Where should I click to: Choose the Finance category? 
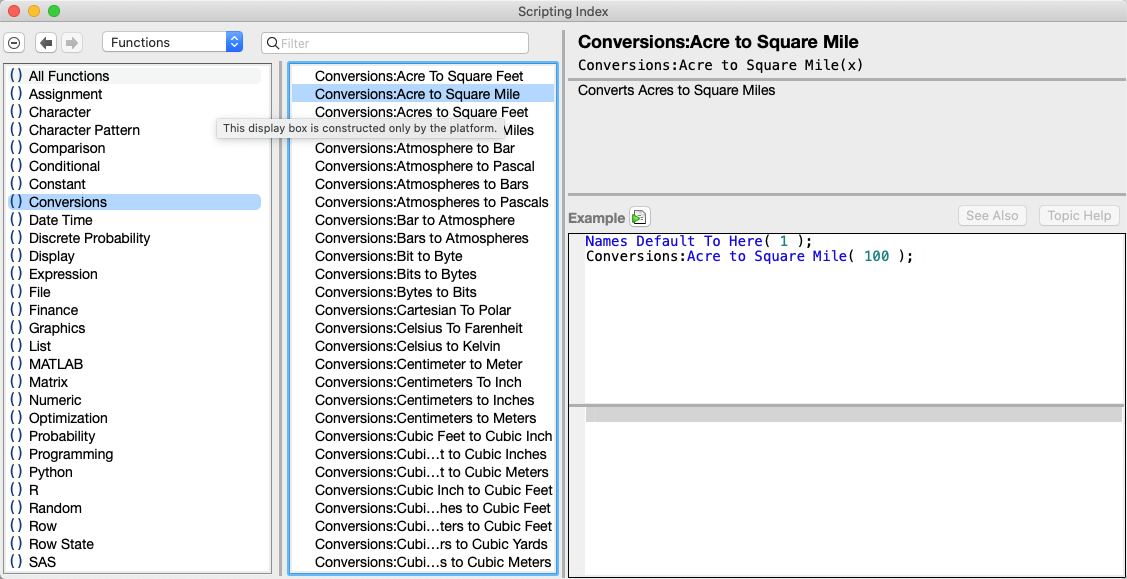53,310
